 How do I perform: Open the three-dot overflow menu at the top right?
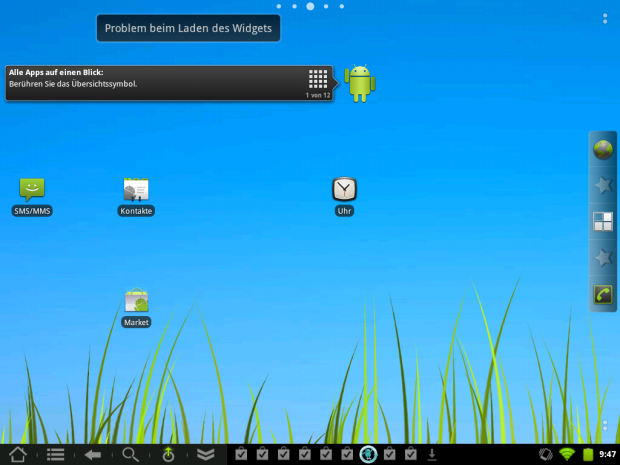pyautogui.click(x=605, y=19)
